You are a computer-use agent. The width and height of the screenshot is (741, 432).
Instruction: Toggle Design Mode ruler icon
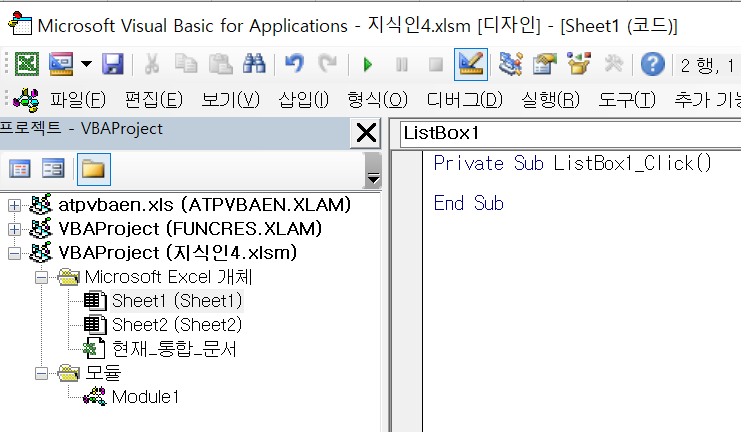[x=471, y=64]
